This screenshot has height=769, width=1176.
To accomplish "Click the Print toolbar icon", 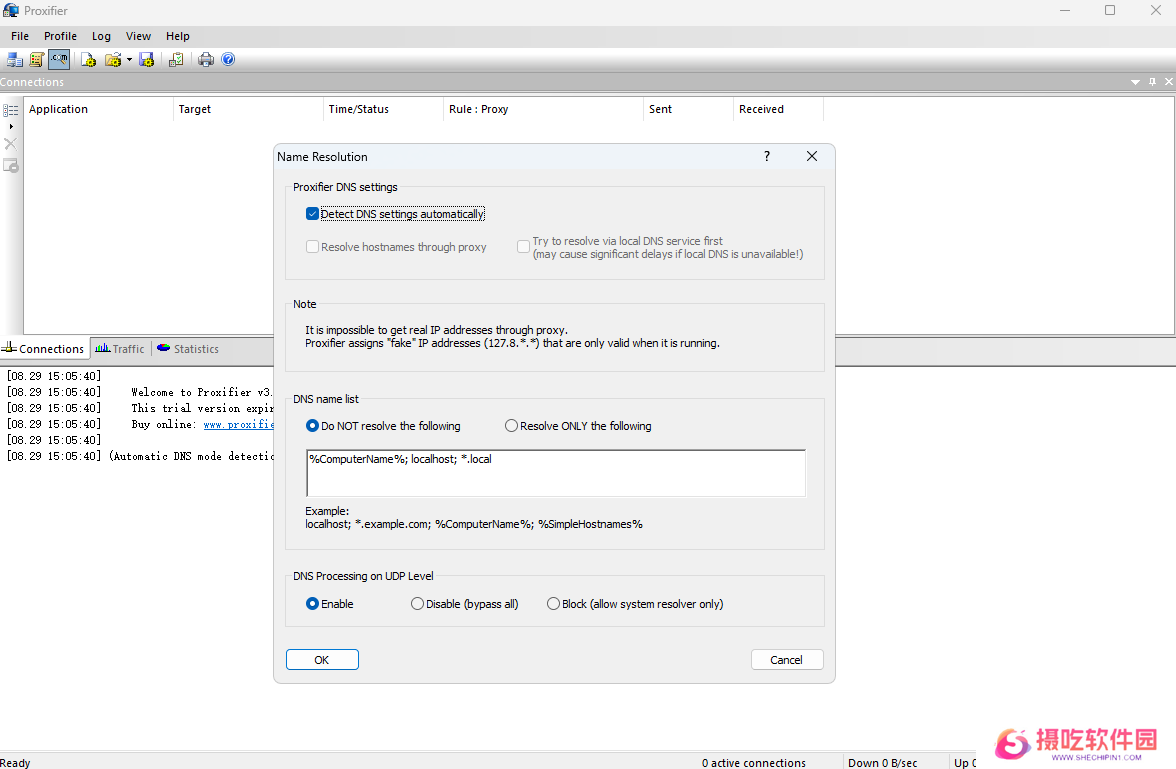I will pyautogui.click(x=206, y=60).
